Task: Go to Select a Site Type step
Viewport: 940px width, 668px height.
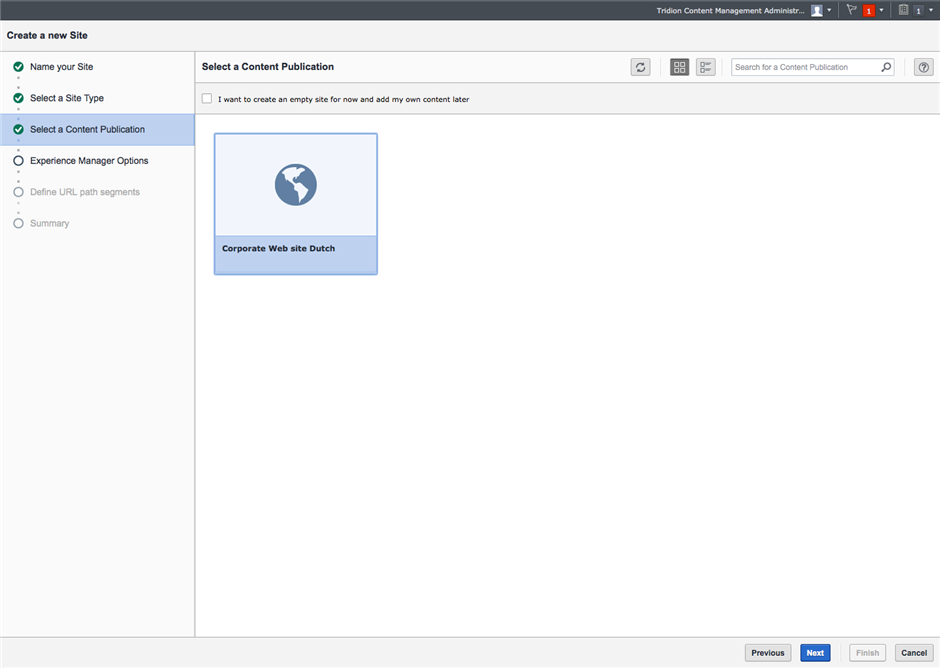Action: 66,98
